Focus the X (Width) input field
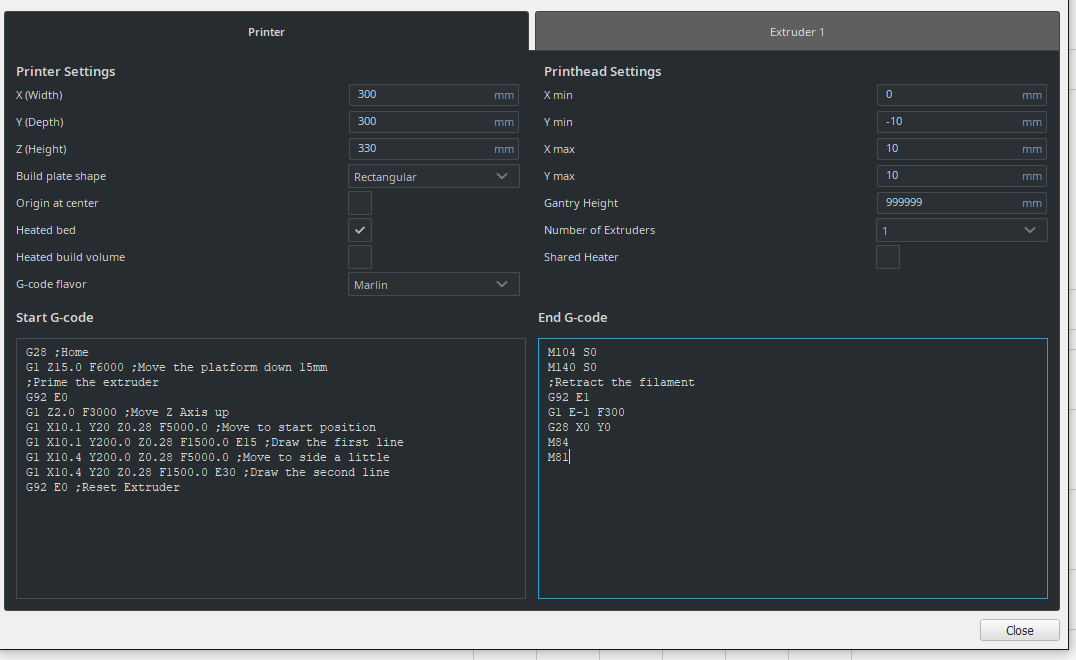Viewport: 1076px width, 660px height. pos(434,95)
